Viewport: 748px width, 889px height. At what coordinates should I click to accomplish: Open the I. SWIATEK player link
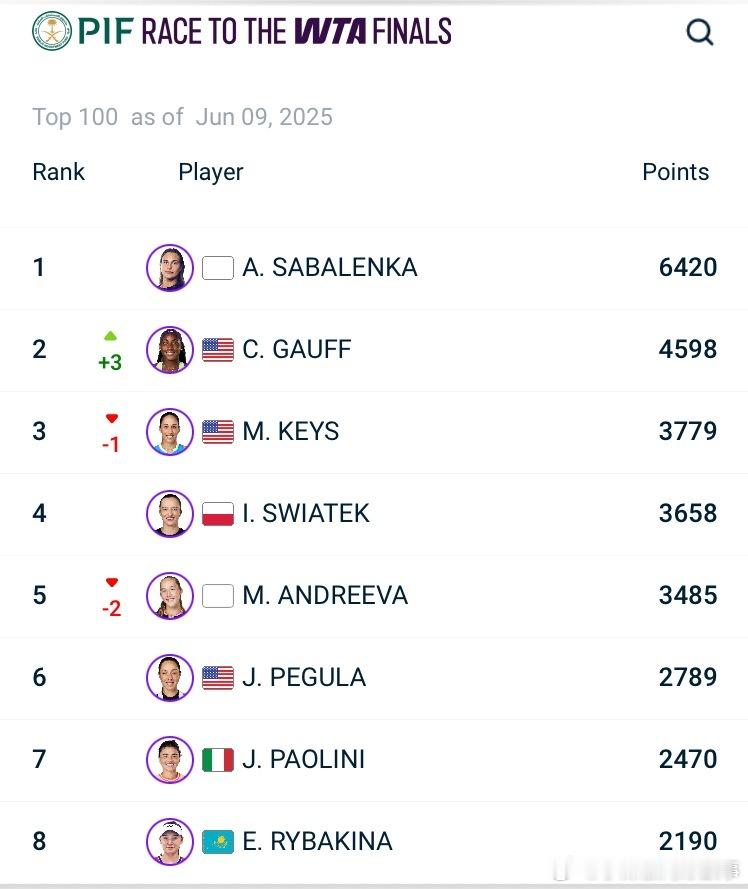[306, 514]
